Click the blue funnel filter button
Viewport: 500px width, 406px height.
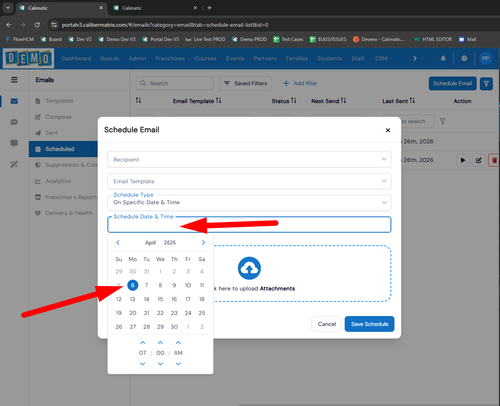tap(486, 84)
